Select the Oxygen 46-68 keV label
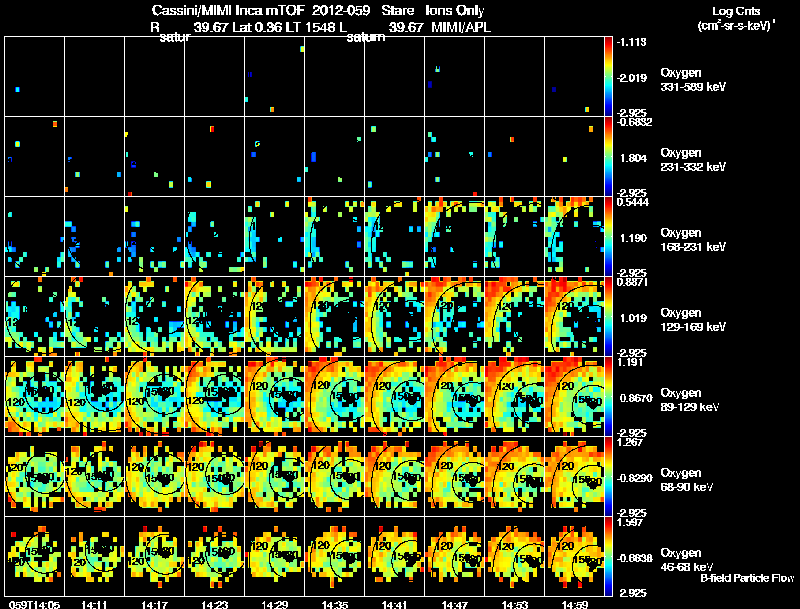 coord(687,560)
